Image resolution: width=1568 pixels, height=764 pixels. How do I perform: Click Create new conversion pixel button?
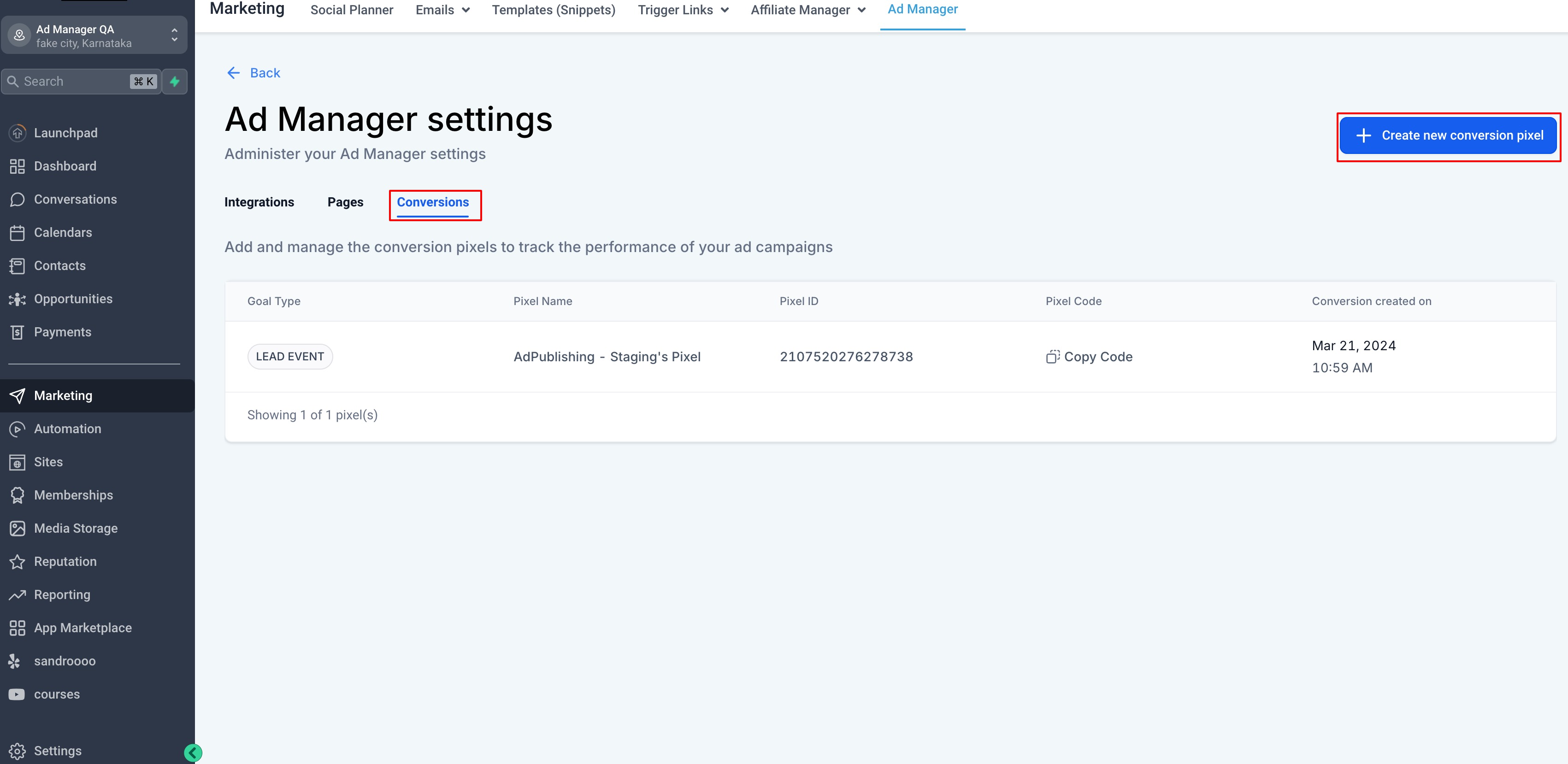[x=1448, y=136]
